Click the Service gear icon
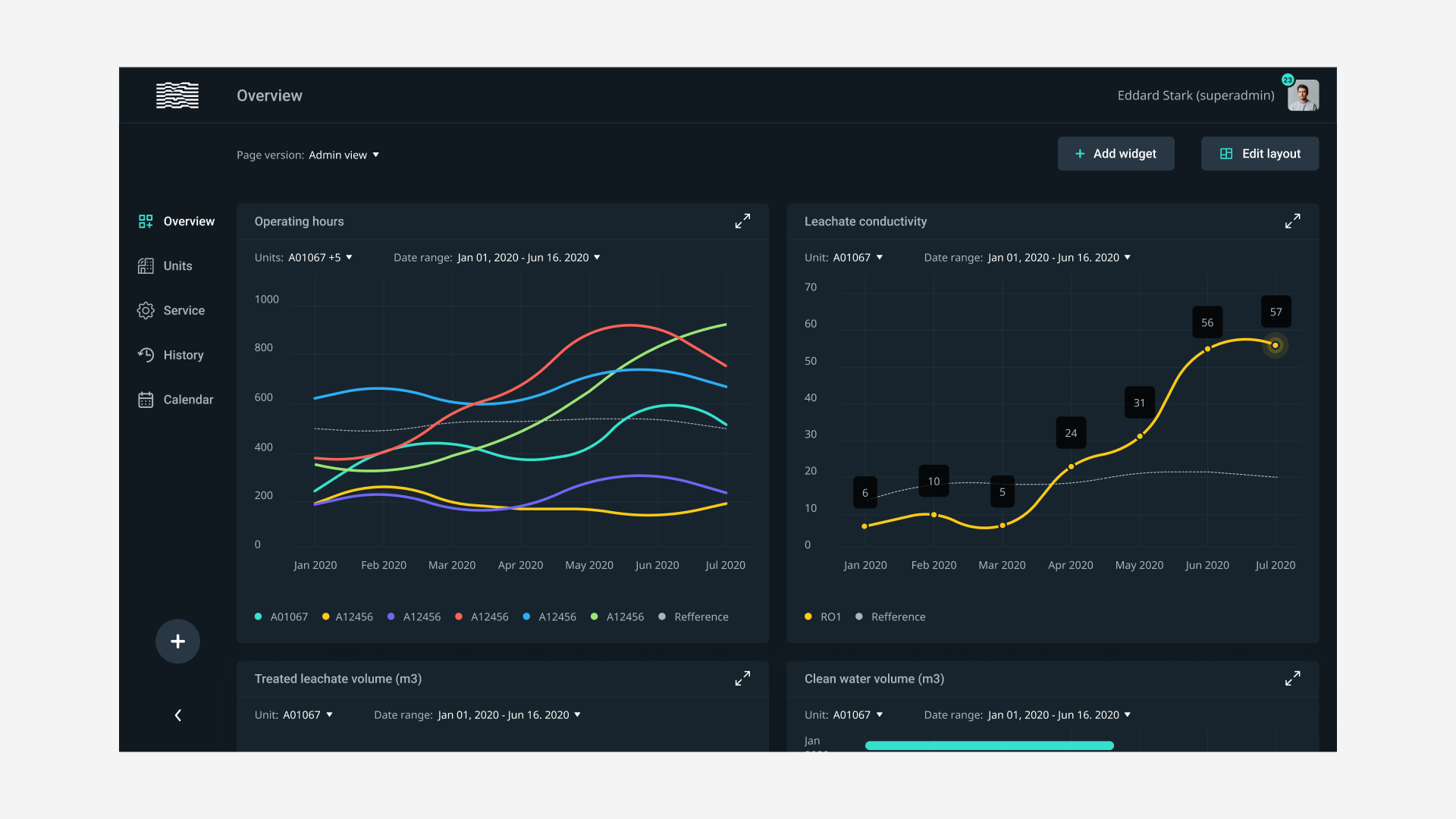 point(146,310)
